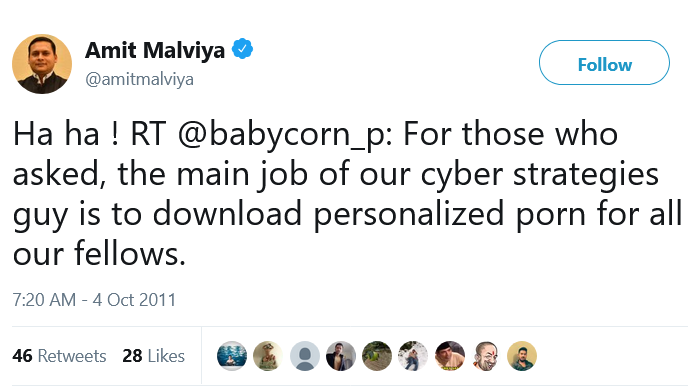This screenshot has width=688, height=388.
Task: Open liker avatar of man in open black jacket
Action: 341,356
